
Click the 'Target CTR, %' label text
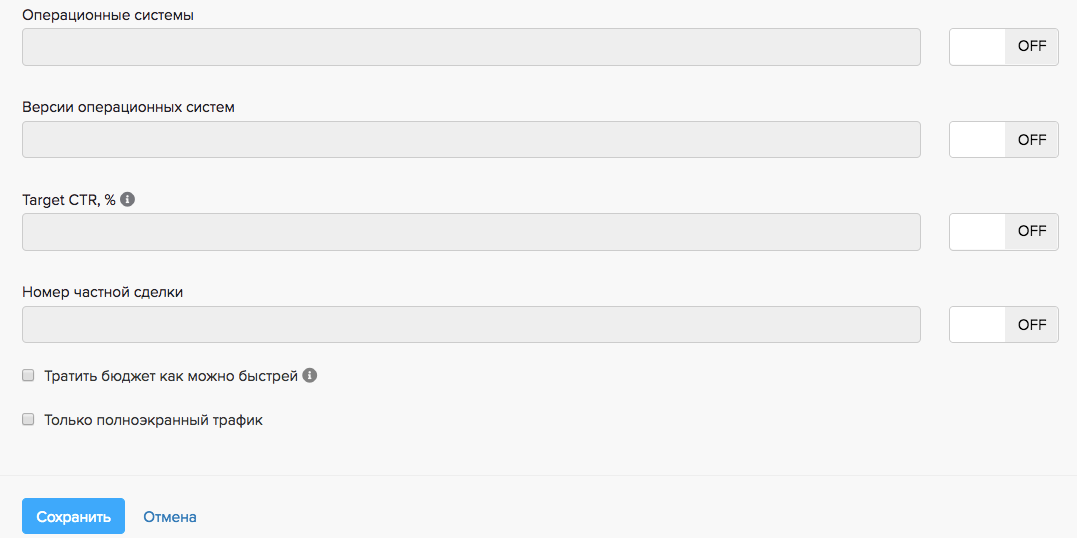(x=69, y=200)
